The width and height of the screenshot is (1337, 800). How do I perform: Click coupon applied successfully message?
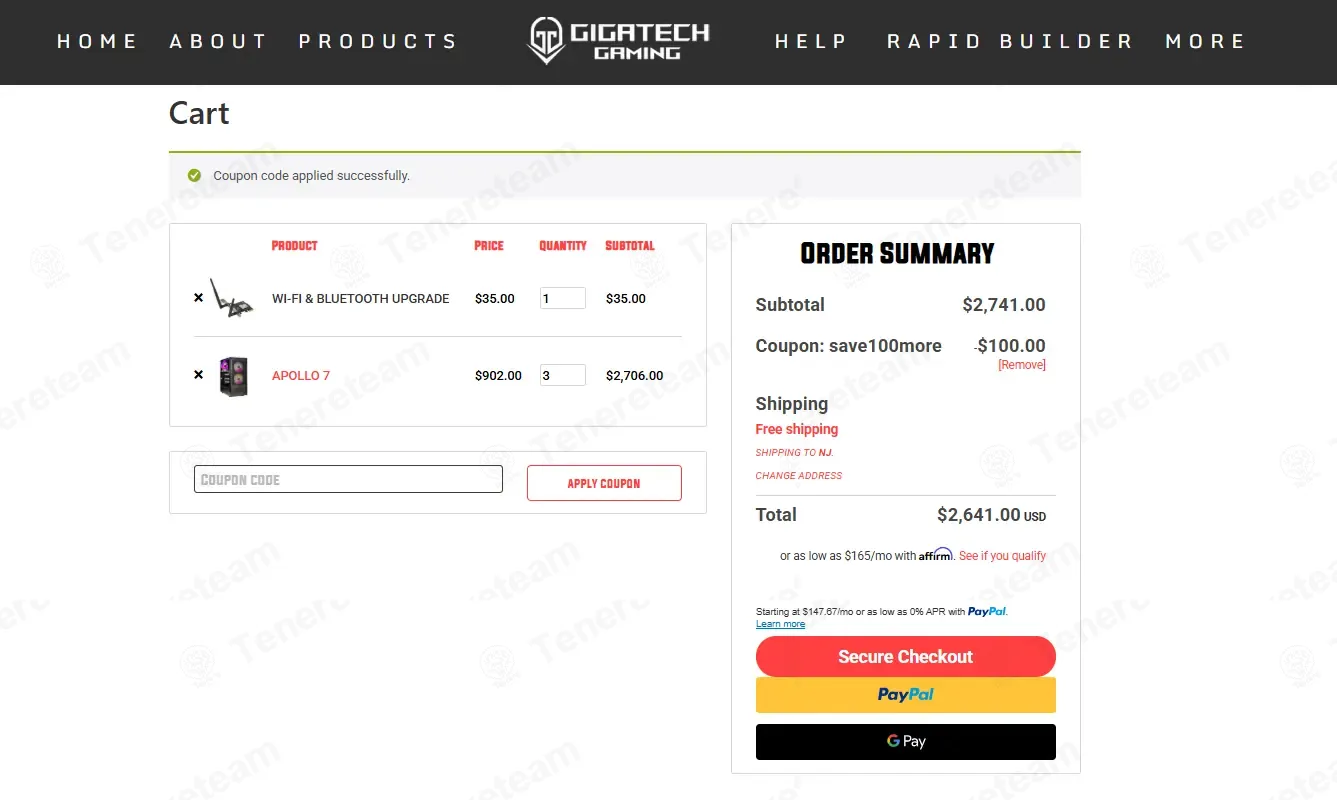pos(311,175)
